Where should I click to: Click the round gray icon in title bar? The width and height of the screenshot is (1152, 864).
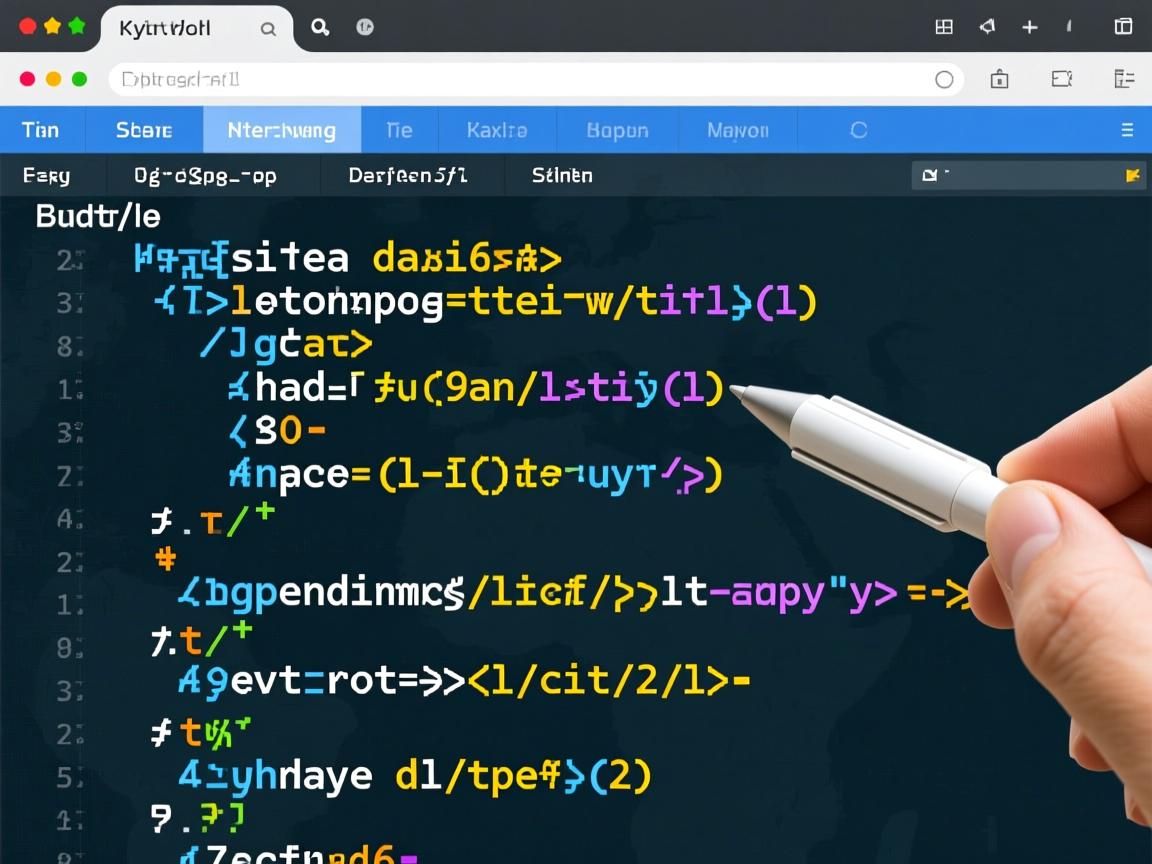point(365,27)
